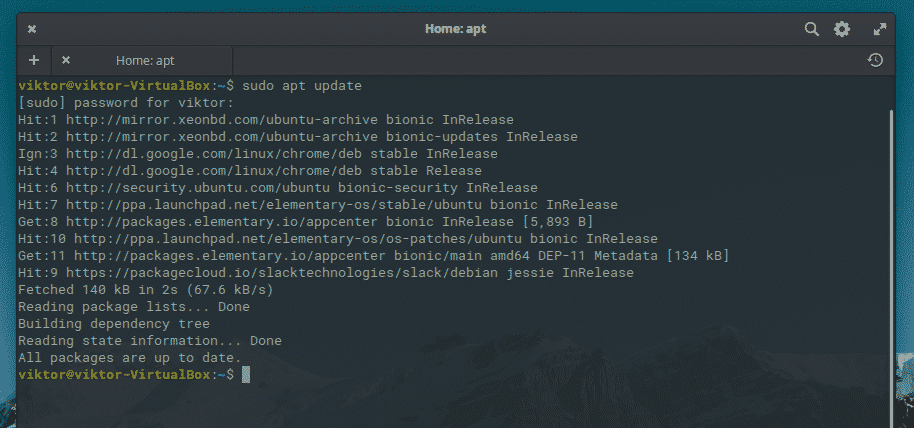Click the Hit:6 security.ubuntu.com line
This screenshot has width=914, height=428.
tap(278, 188)
